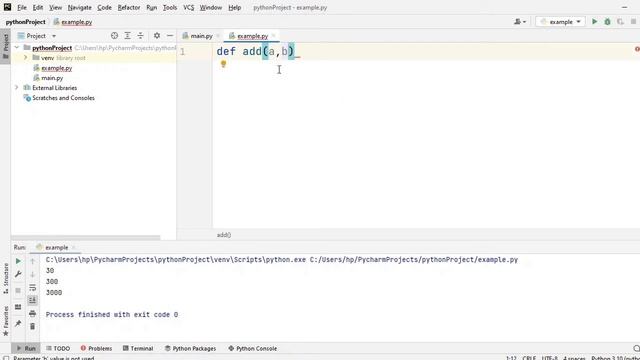Stop process button in Run panel
The height and width of the screenshot is (360, 640).
coord(18,291)
